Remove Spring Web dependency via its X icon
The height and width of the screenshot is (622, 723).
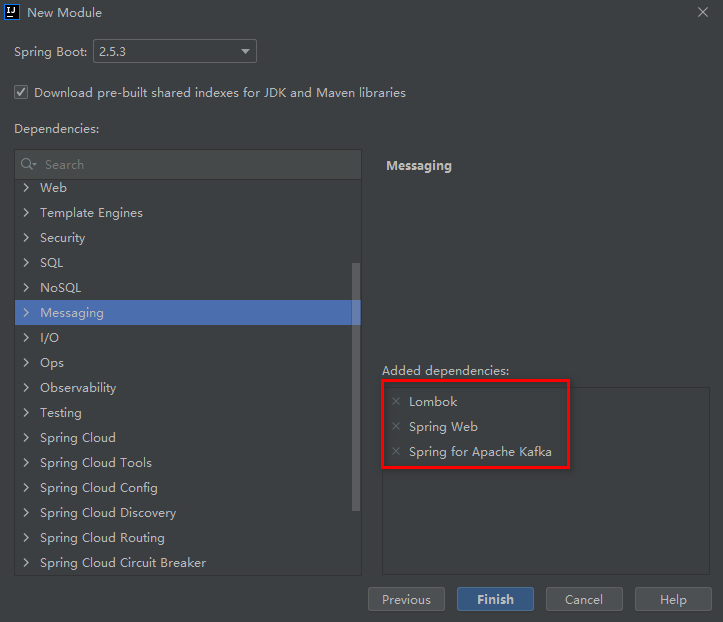[396, 426]
